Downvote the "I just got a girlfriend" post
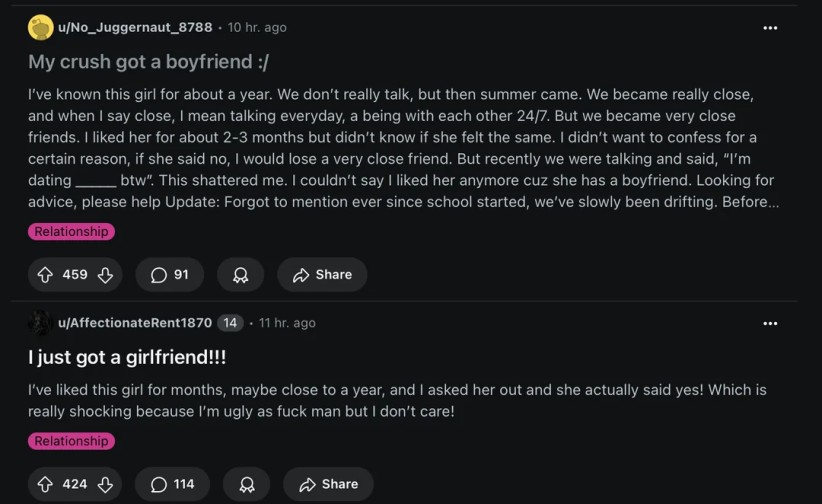 (105, 484)
